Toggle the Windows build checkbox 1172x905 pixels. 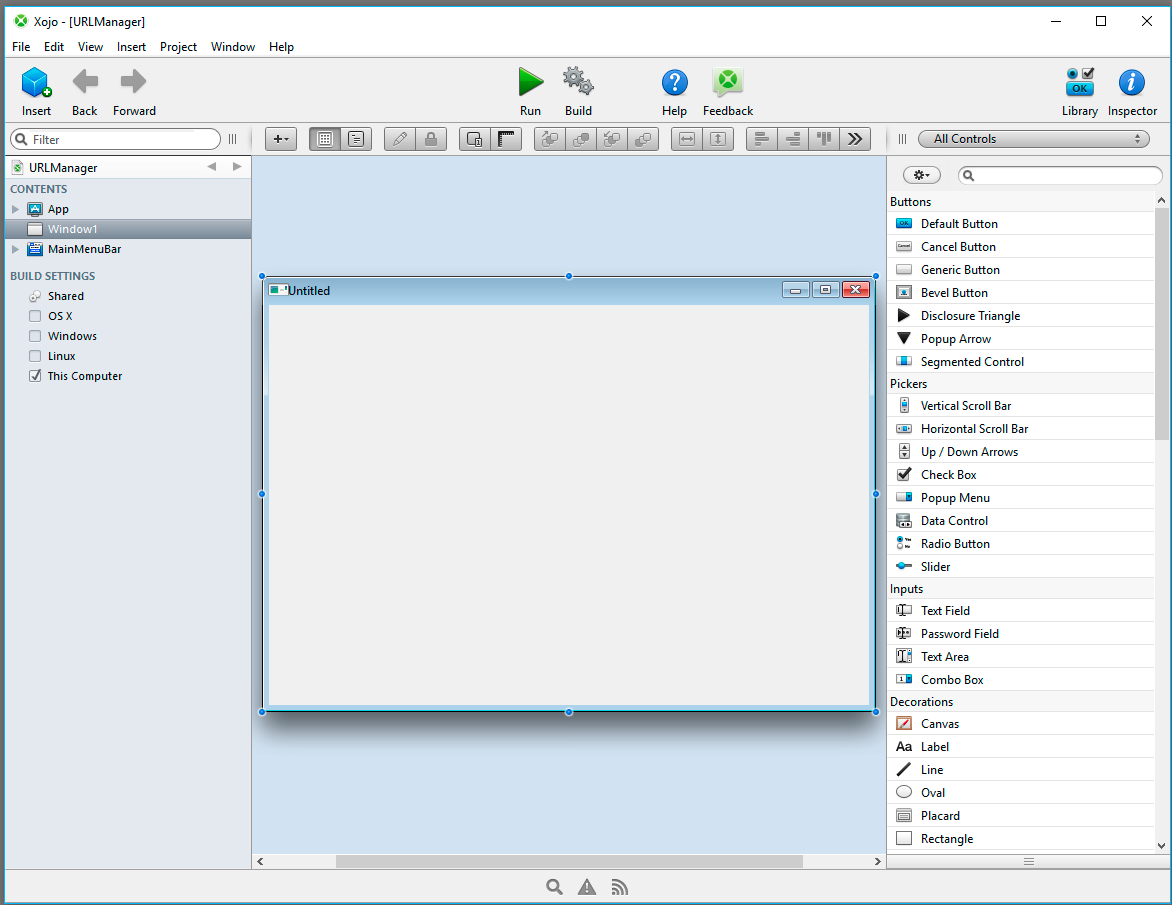[x=35, y=336]
